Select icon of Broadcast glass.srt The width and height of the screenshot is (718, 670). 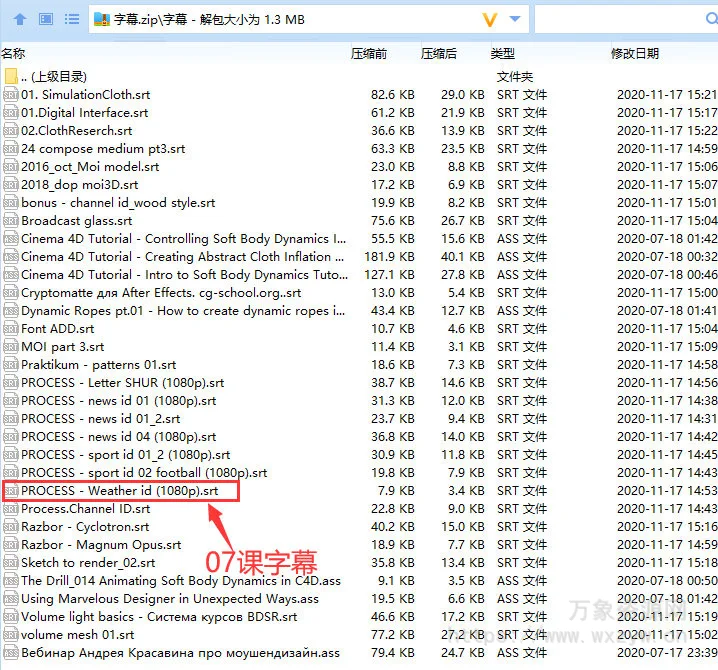(x=11, y=221)
